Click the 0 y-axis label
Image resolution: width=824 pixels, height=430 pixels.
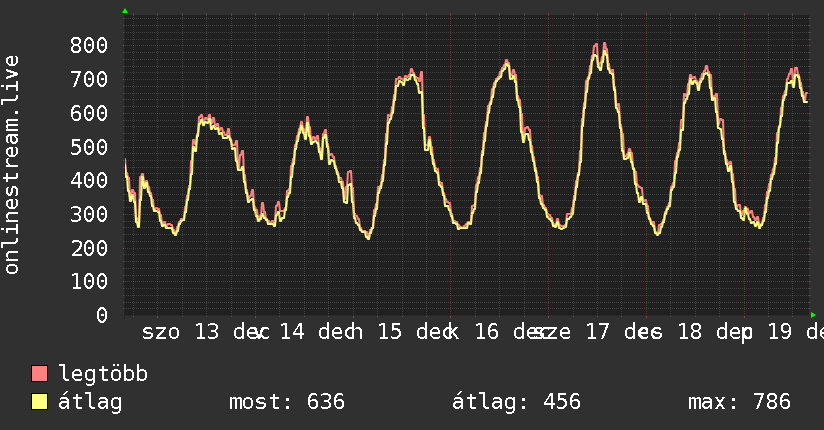[102, 315]
